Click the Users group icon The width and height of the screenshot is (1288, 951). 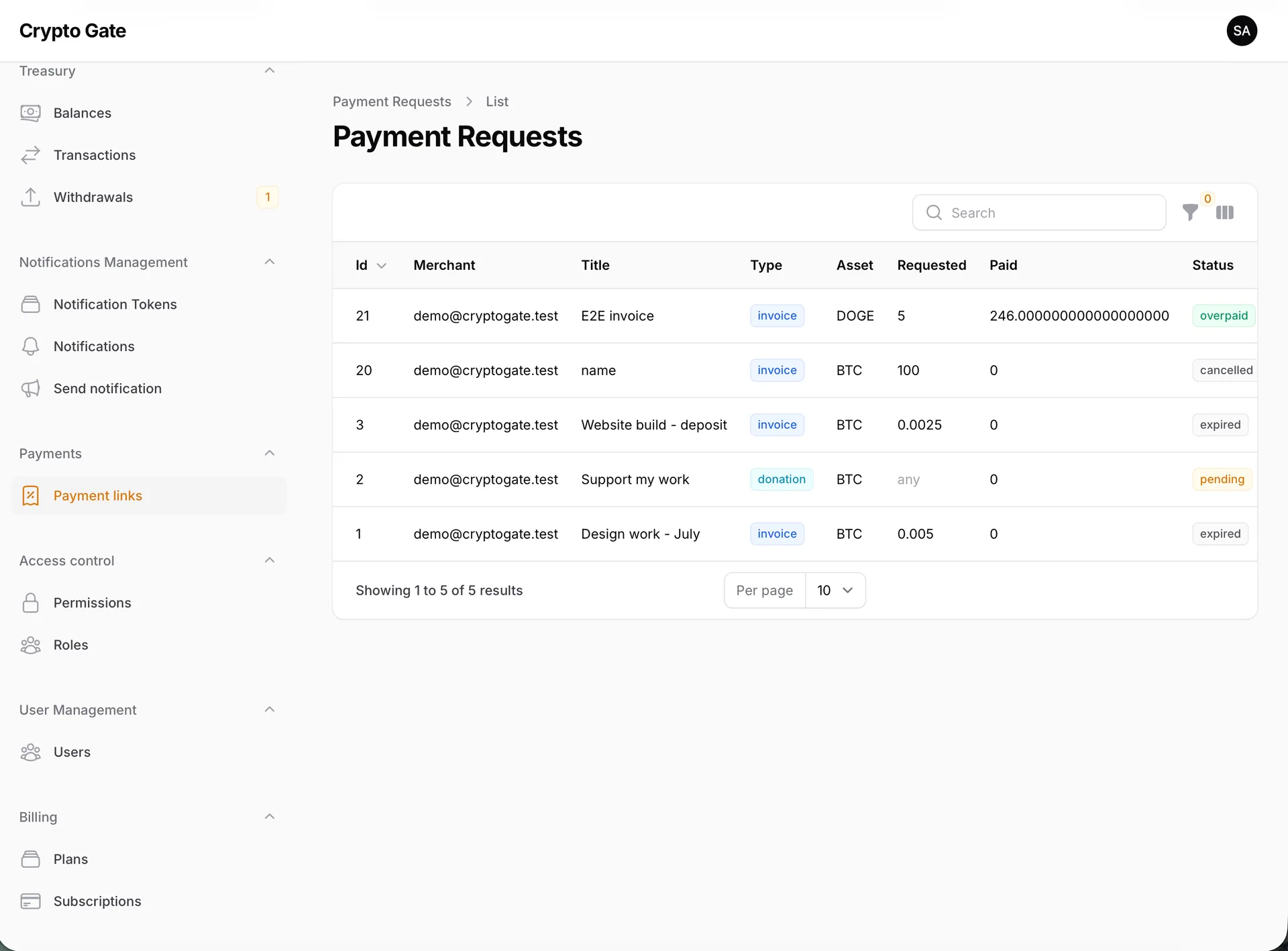(x=30, y=752)
